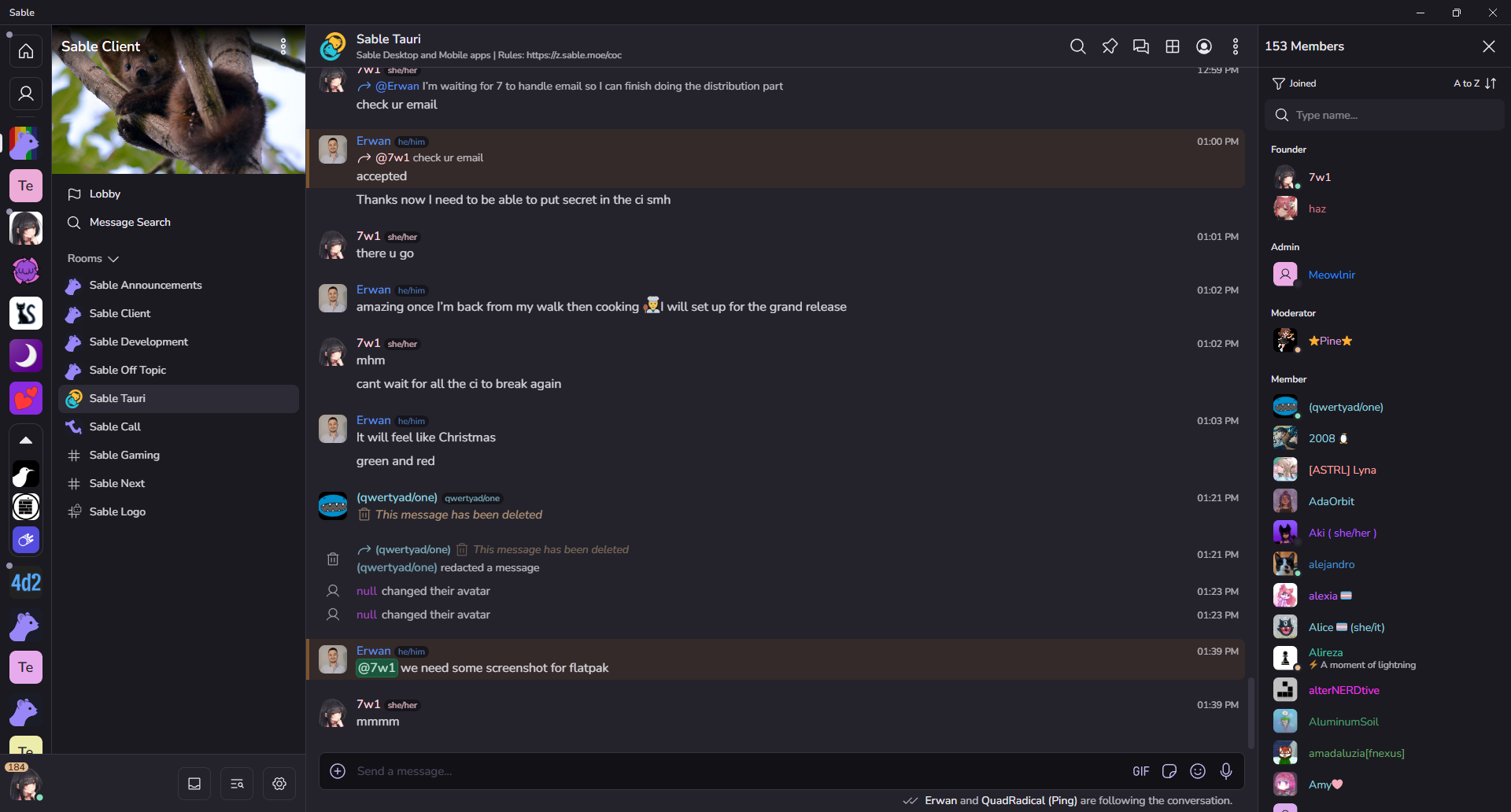
Task: Open the Joined membership filter dropdown
Action: click(1295, 83)
